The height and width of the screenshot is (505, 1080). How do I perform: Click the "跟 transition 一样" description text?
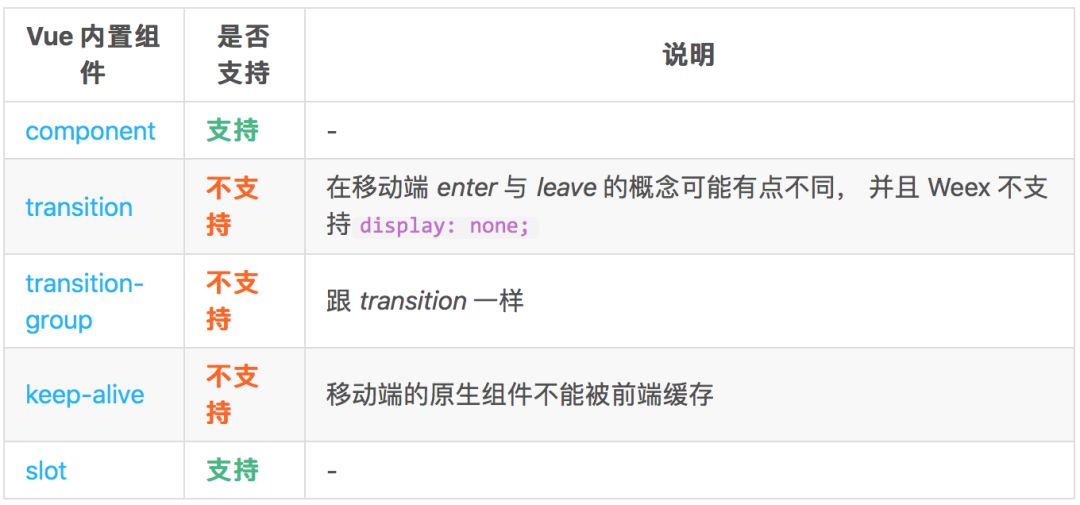[424, 301]
